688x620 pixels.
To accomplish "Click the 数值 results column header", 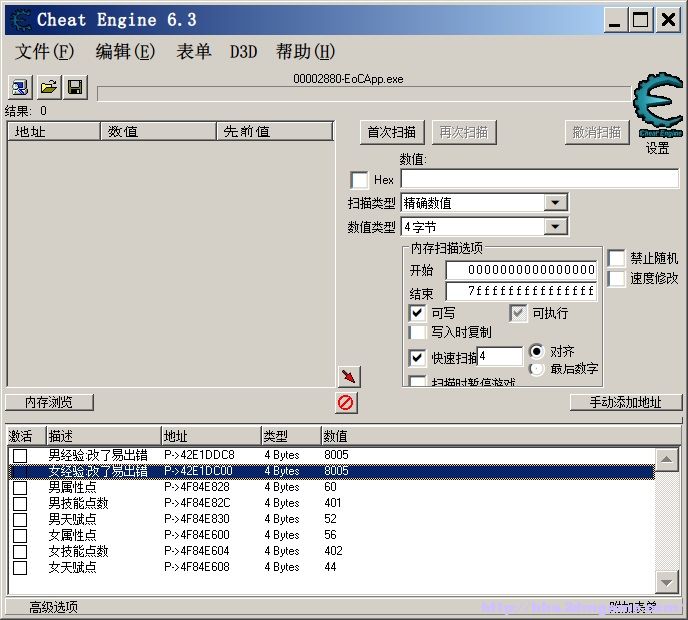I will point(158,131).
